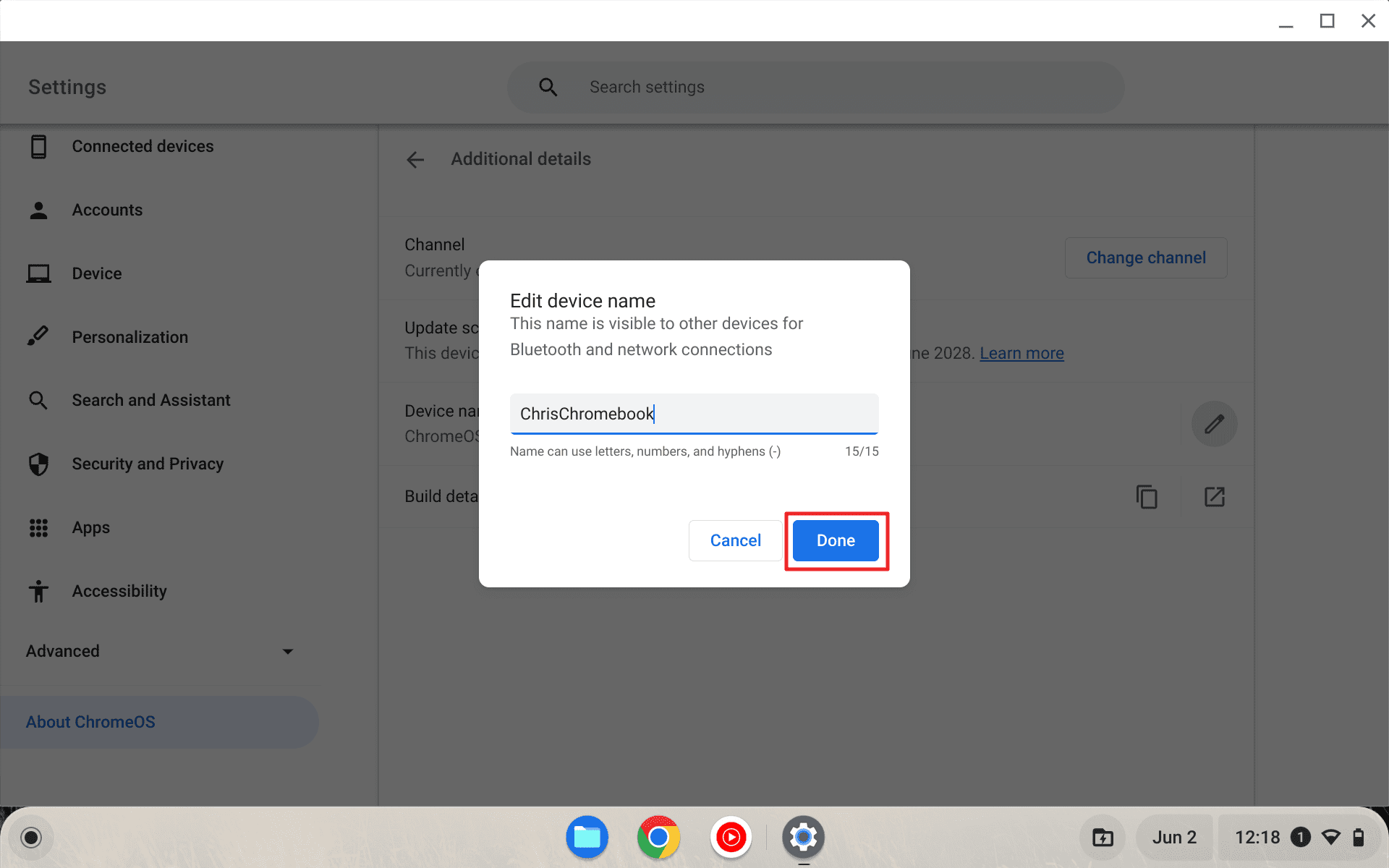Click the Search settings field

(x=815, y=87)
